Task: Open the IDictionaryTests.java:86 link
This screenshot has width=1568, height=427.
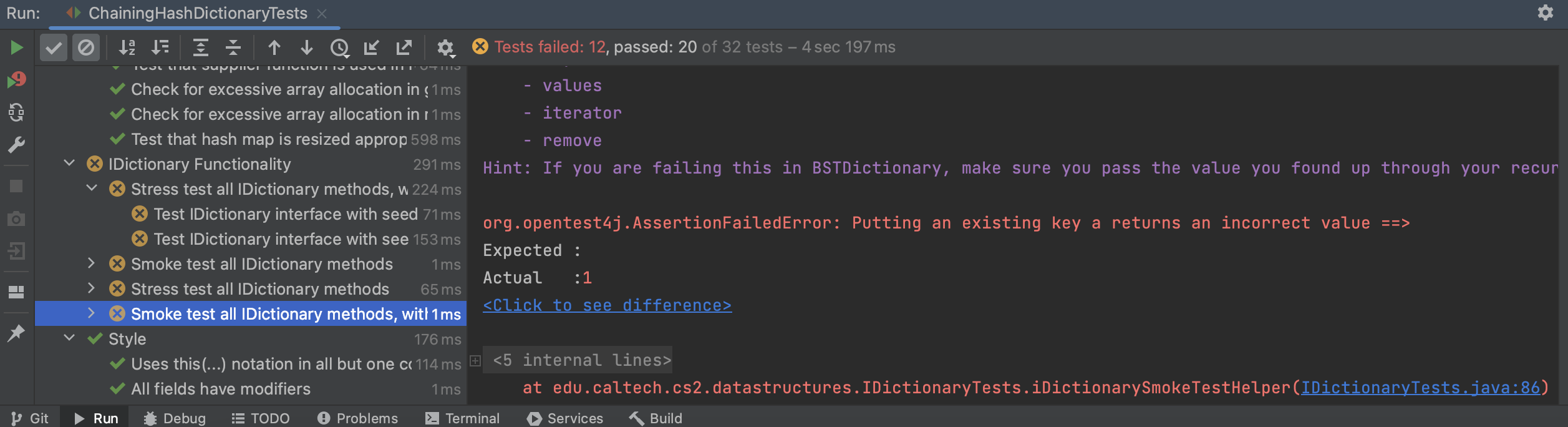Action: [1420, 388]
